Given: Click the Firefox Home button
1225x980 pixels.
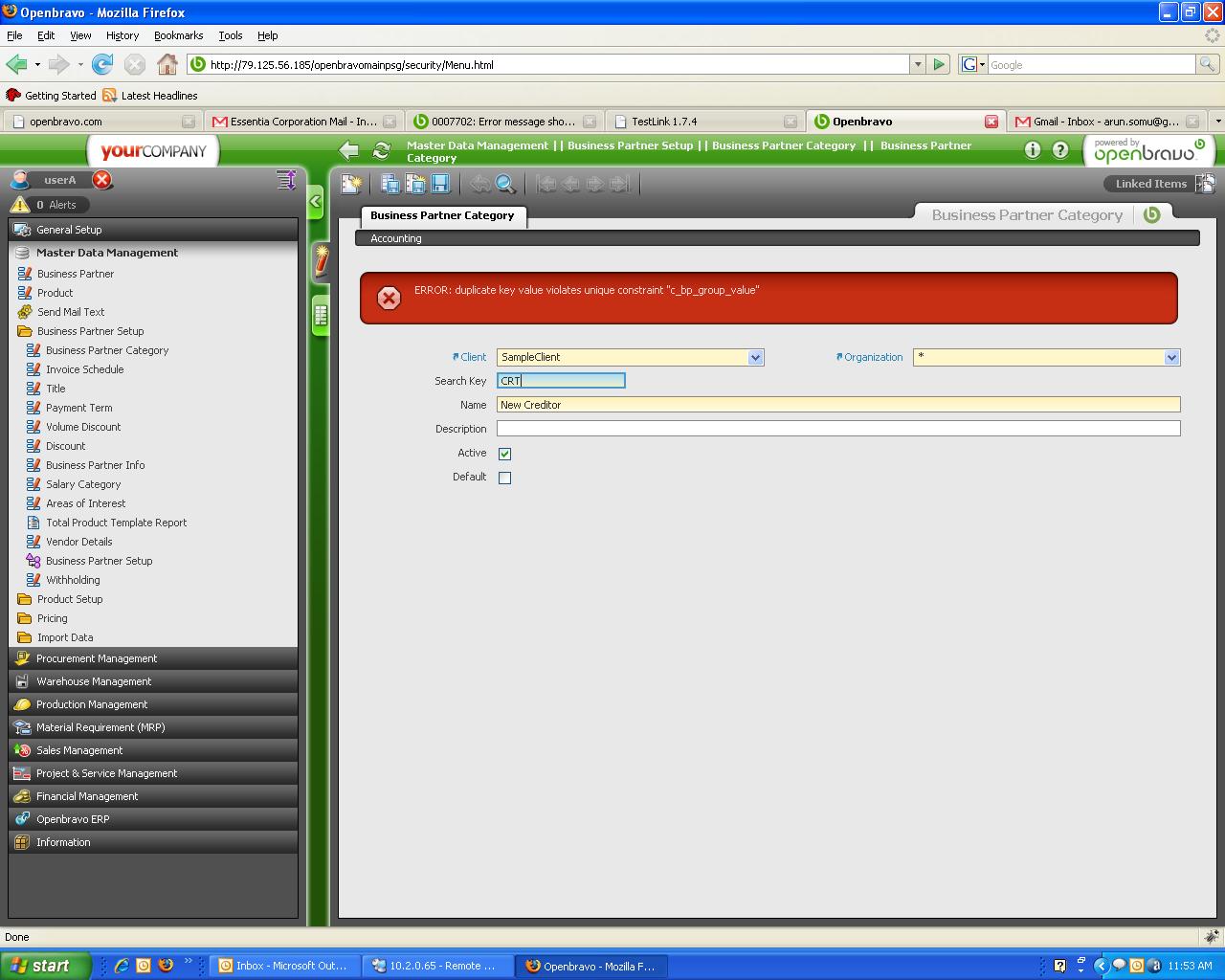Looking at the screenshot, I should [x=167, y=64].
